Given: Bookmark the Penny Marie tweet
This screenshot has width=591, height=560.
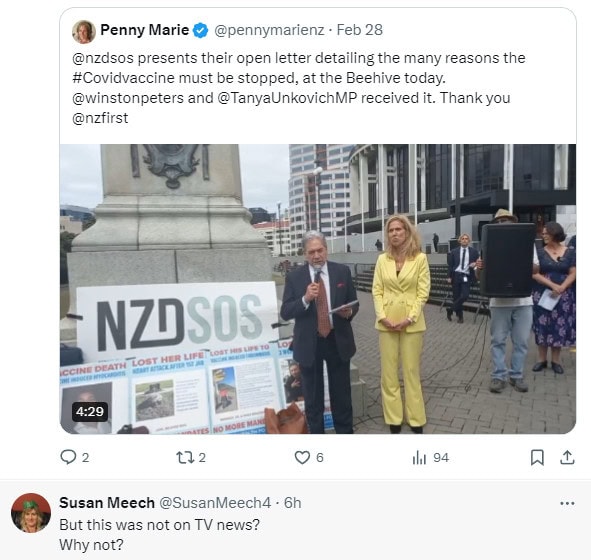Looking at the screenshot, I should coord(537,457).
